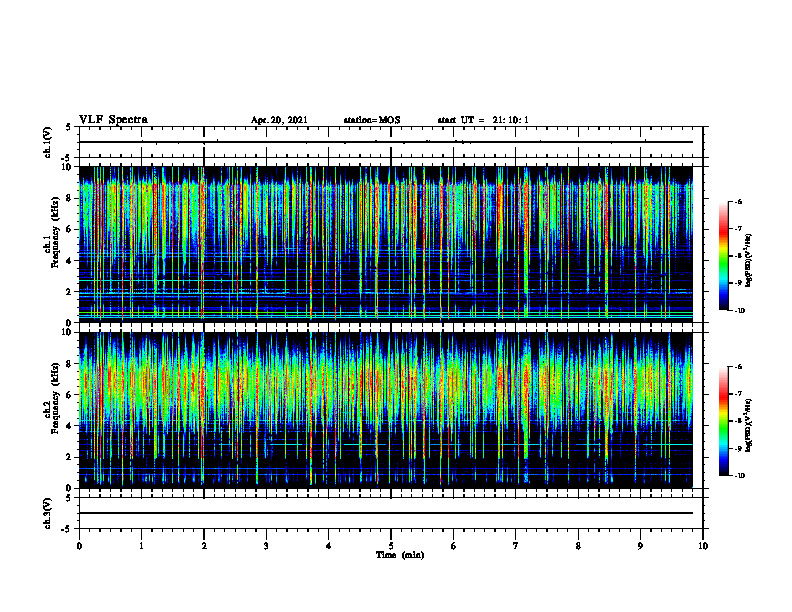Click the ch.1 colorbar "log(PSD)" units label
This screenshot has height=612, width=792.
tap(749, 261)
